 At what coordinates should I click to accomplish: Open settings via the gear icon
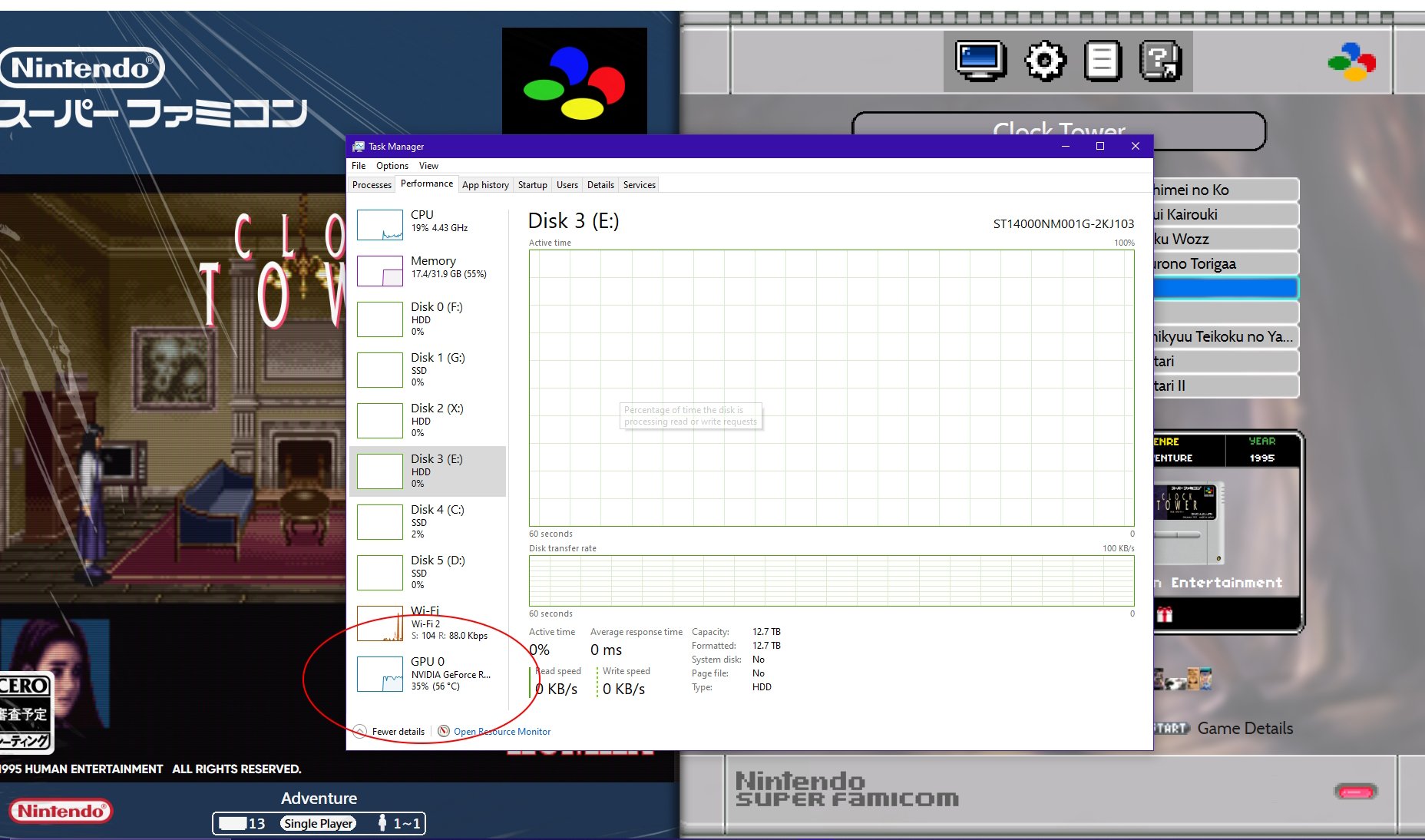(1045, 61)
